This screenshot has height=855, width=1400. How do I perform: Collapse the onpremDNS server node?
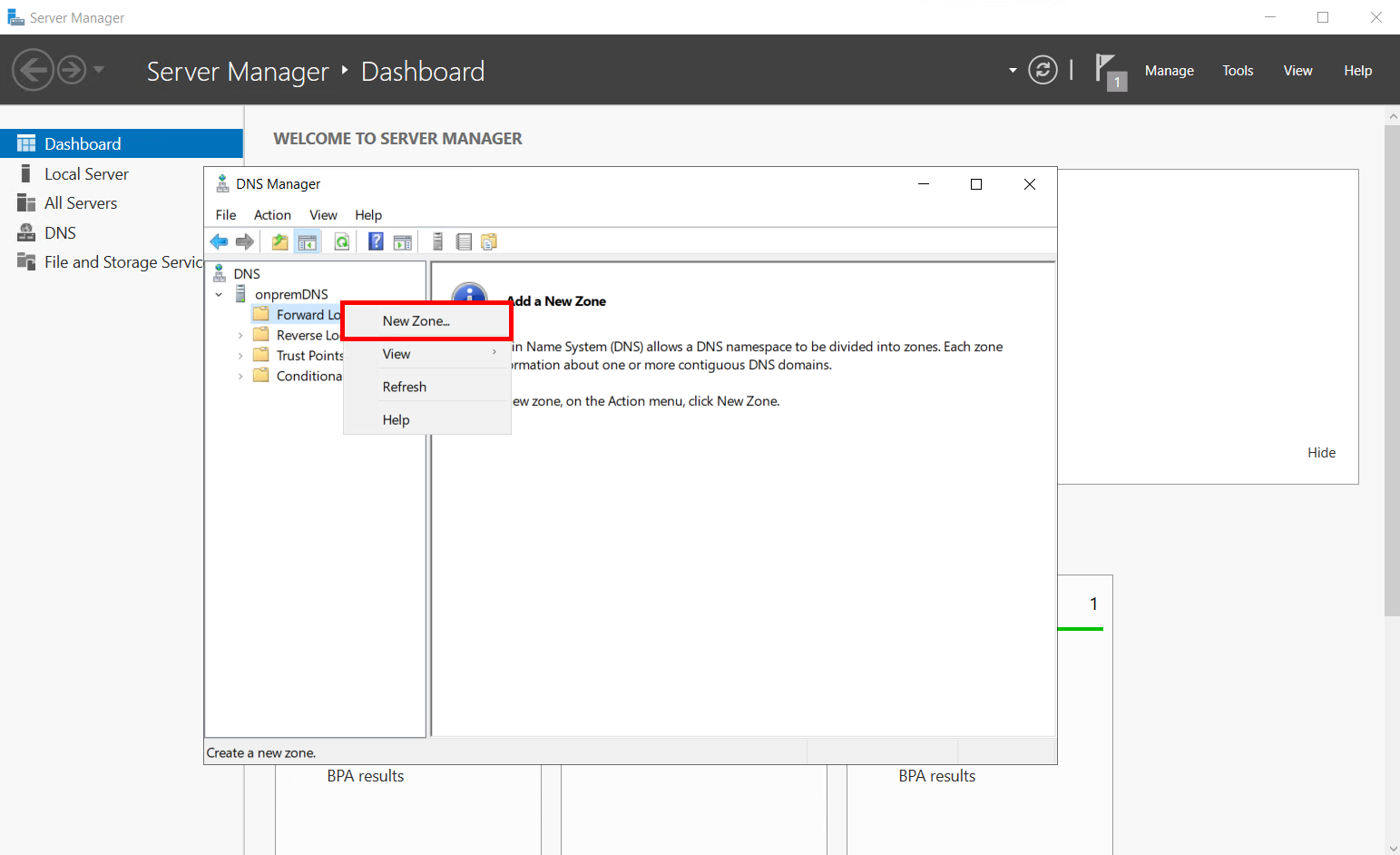coord(219,294)
